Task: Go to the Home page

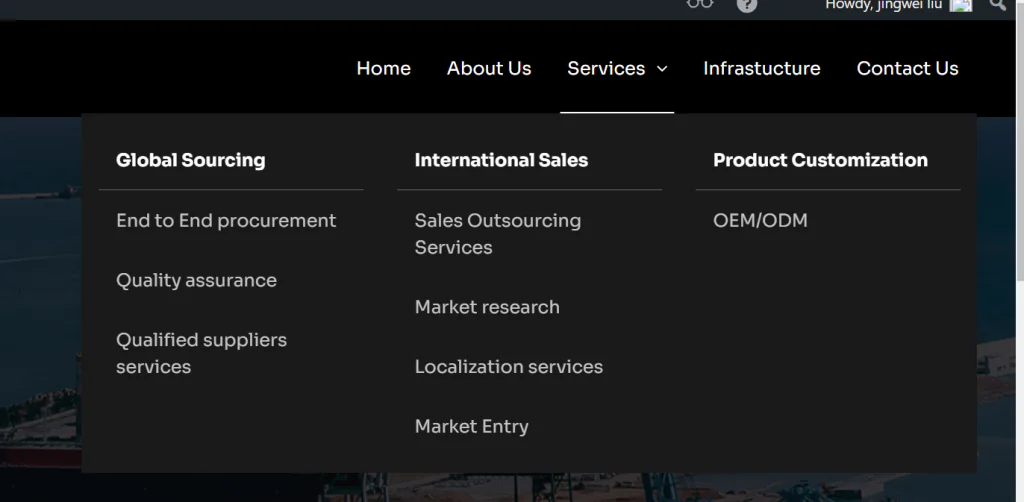Action: [383, 69]
